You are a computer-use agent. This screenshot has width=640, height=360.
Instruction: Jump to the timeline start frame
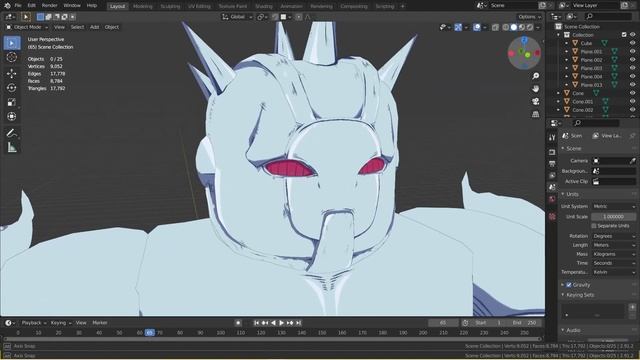pos(256,323)
